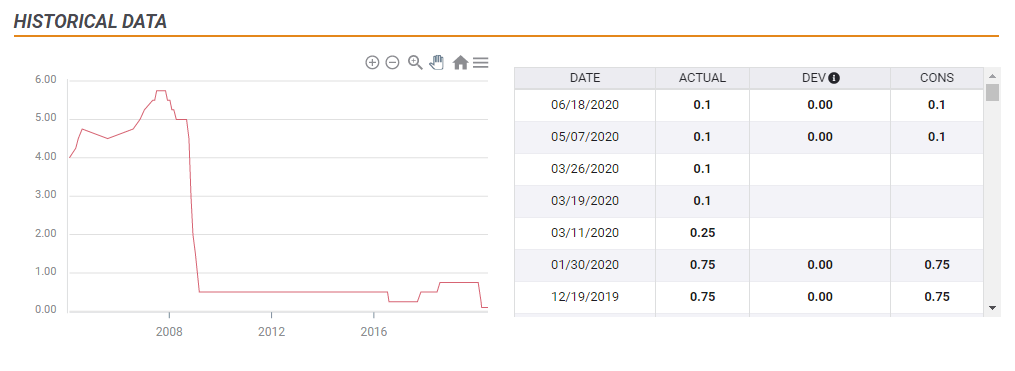Click the 5.00 y-axis label
Screen dimensions: 1015x371
46,118
